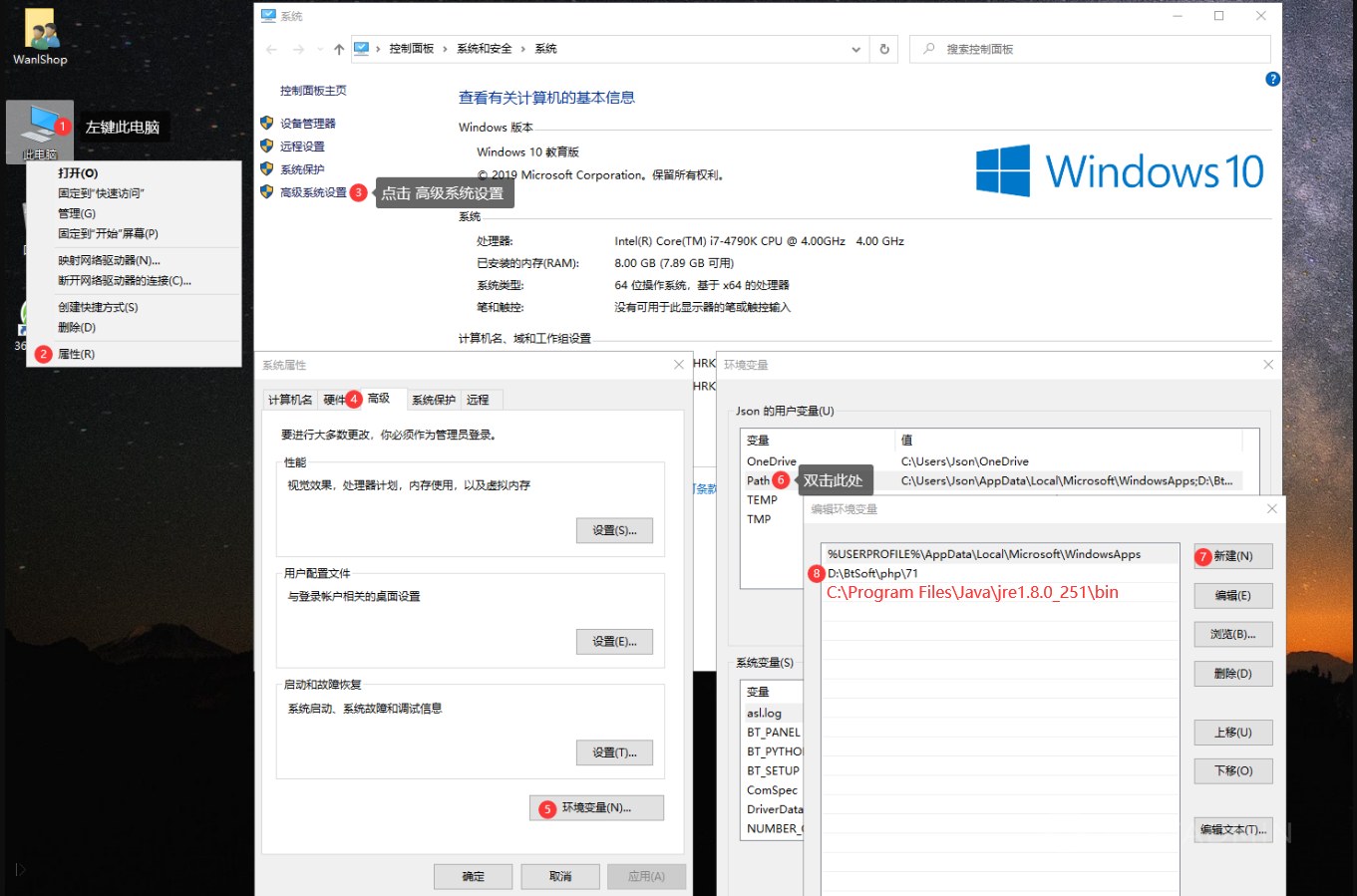Open 环境变量(N)... button
The height and width of the screenshot is (896, 1357).
[x=596, y=807]
